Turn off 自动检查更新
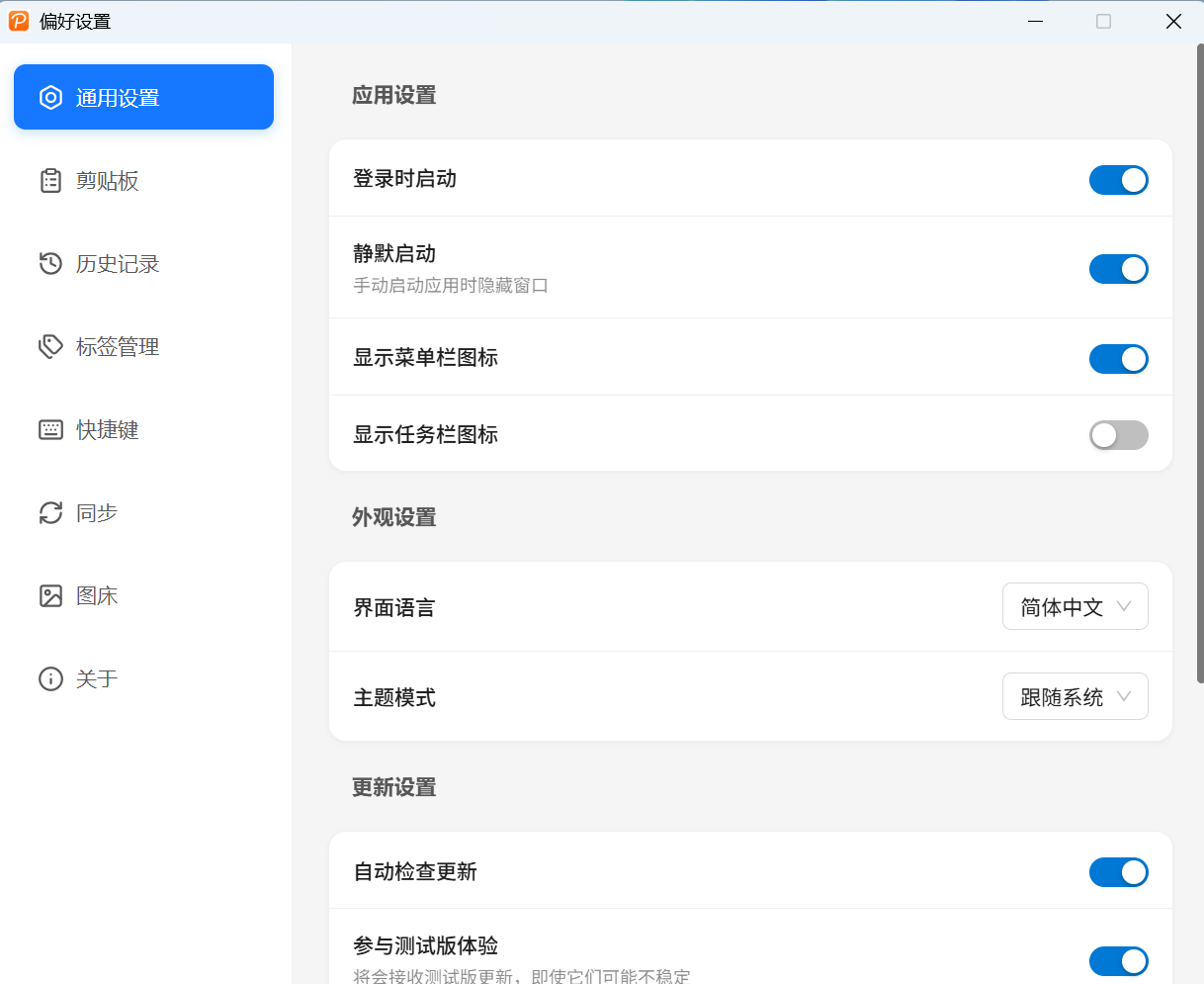1204x984 pixels. pyautogui.click(x=1118, y=871)
